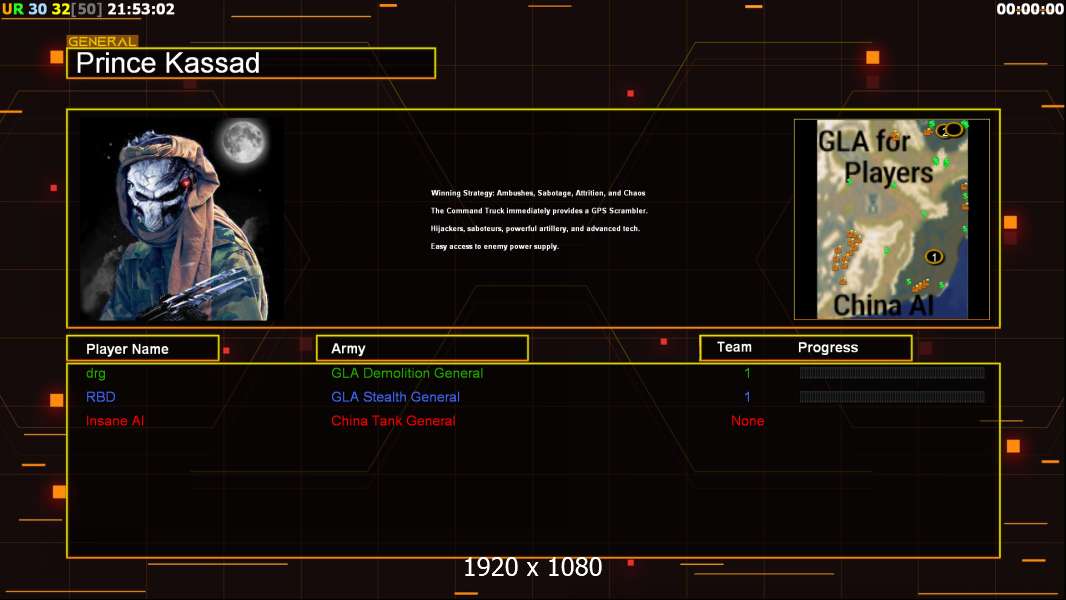Click start position marker 1 on the map
The width and height of the screenshot is (1066, 600).
[934, 257]
